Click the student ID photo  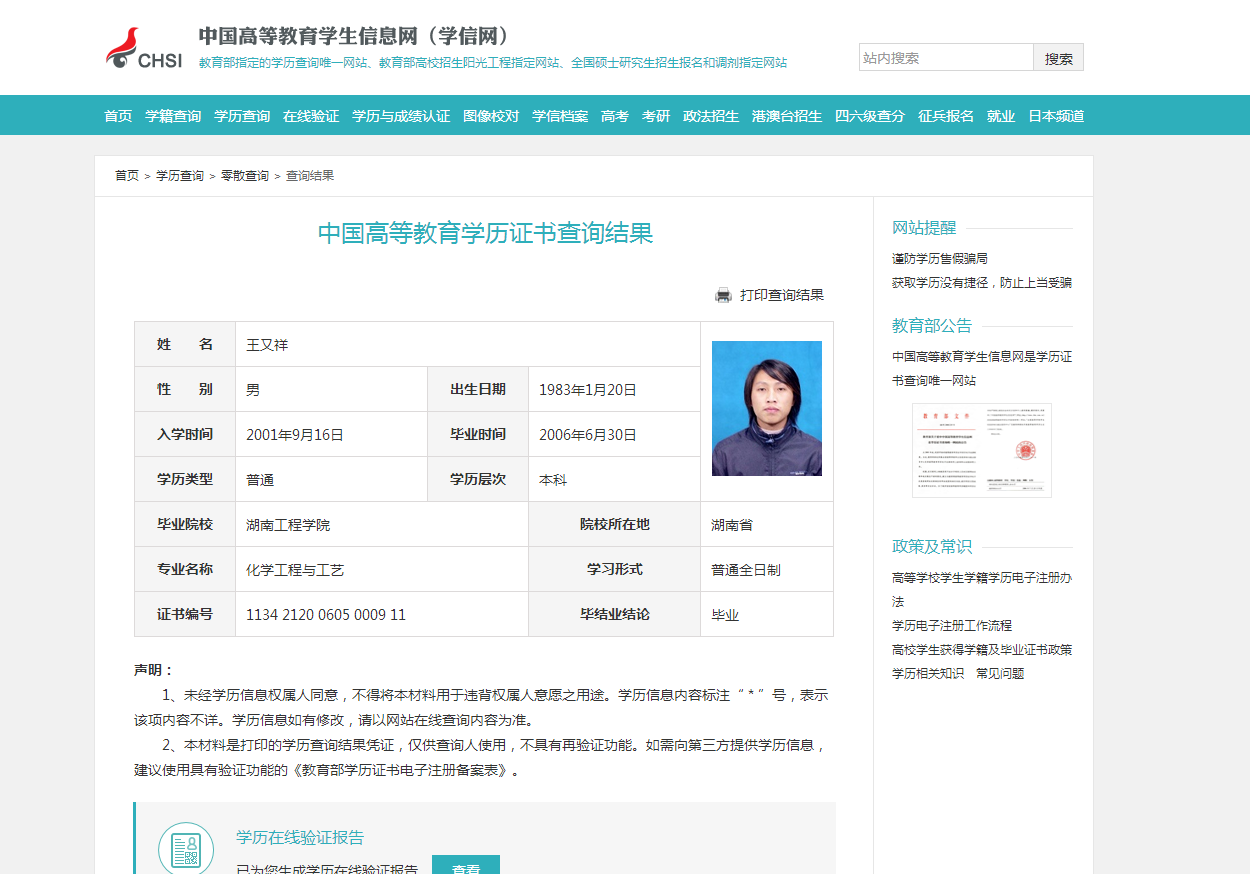click(767, 408)
